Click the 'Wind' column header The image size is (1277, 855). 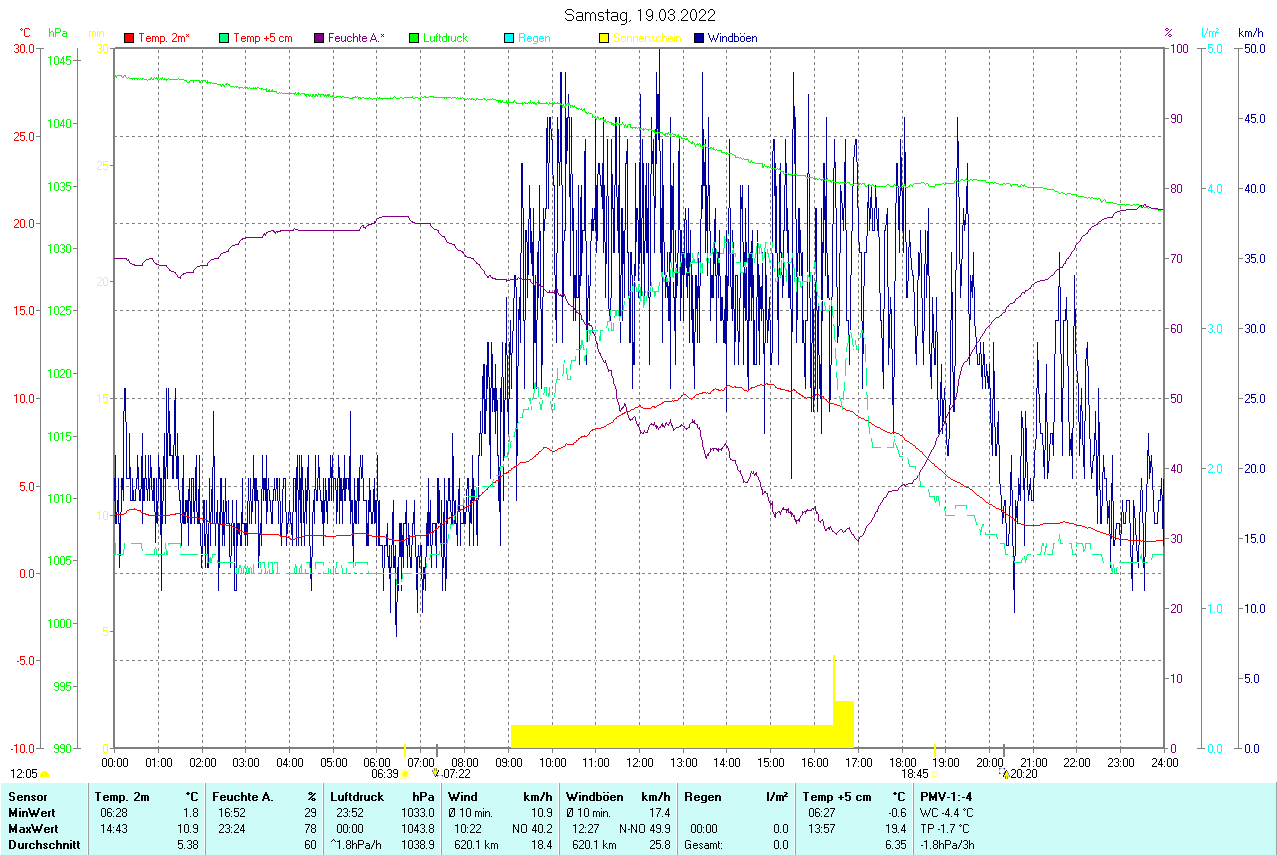click(463, 797)
